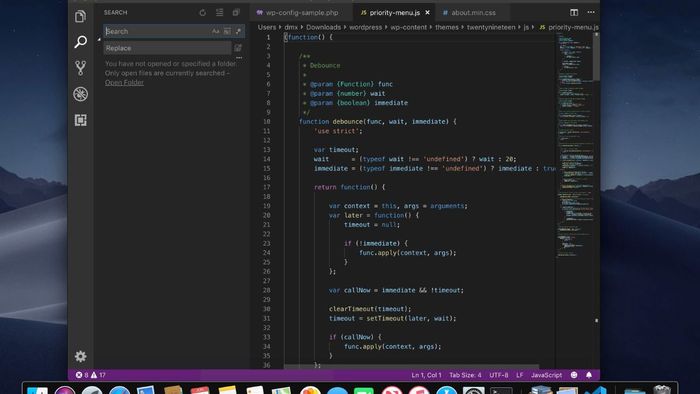
Task: Open the 'dmx' breadcrumb dropdown
Action: pos(291,27)
